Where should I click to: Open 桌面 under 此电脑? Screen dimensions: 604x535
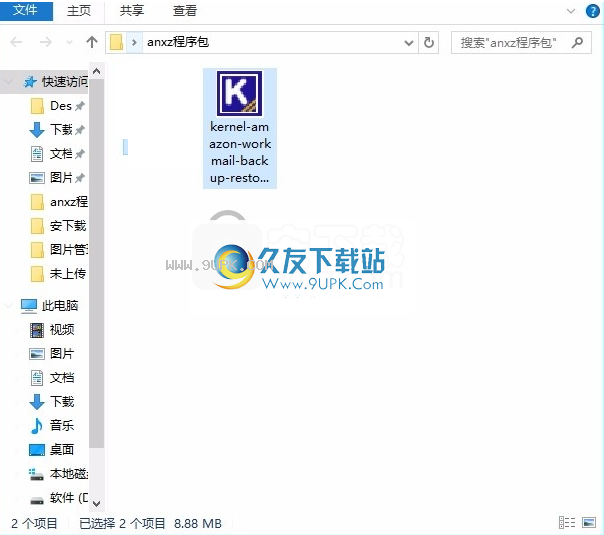62,449
